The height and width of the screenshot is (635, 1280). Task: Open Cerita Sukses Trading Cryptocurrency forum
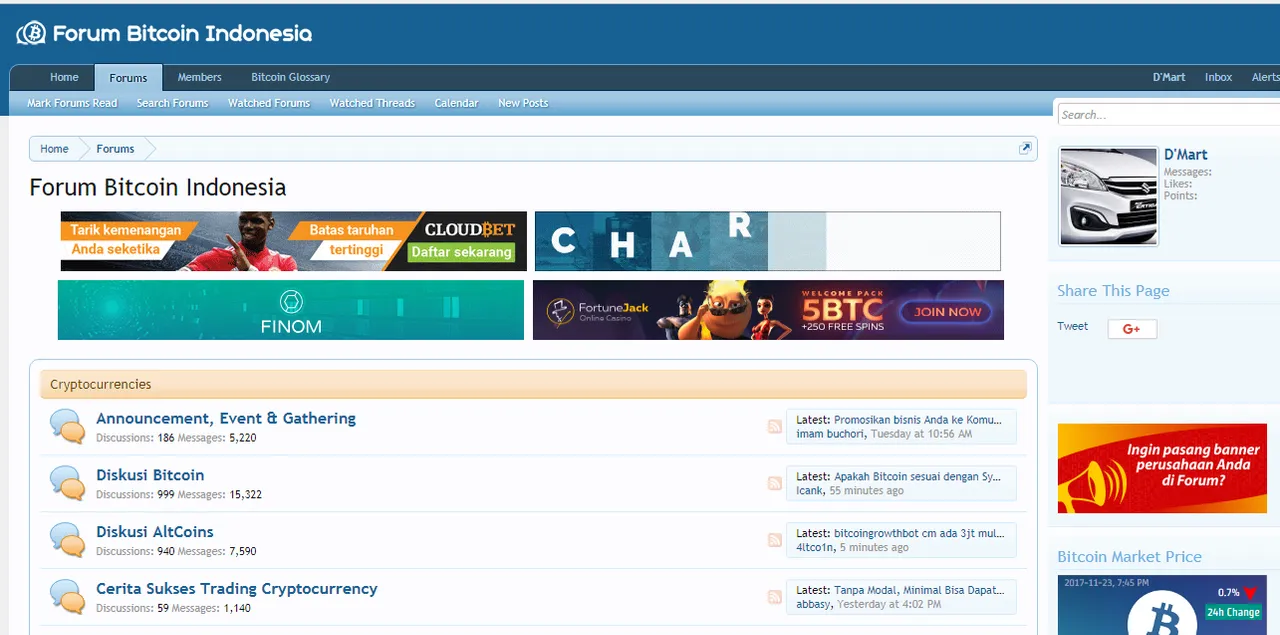(x=237, y=589)
